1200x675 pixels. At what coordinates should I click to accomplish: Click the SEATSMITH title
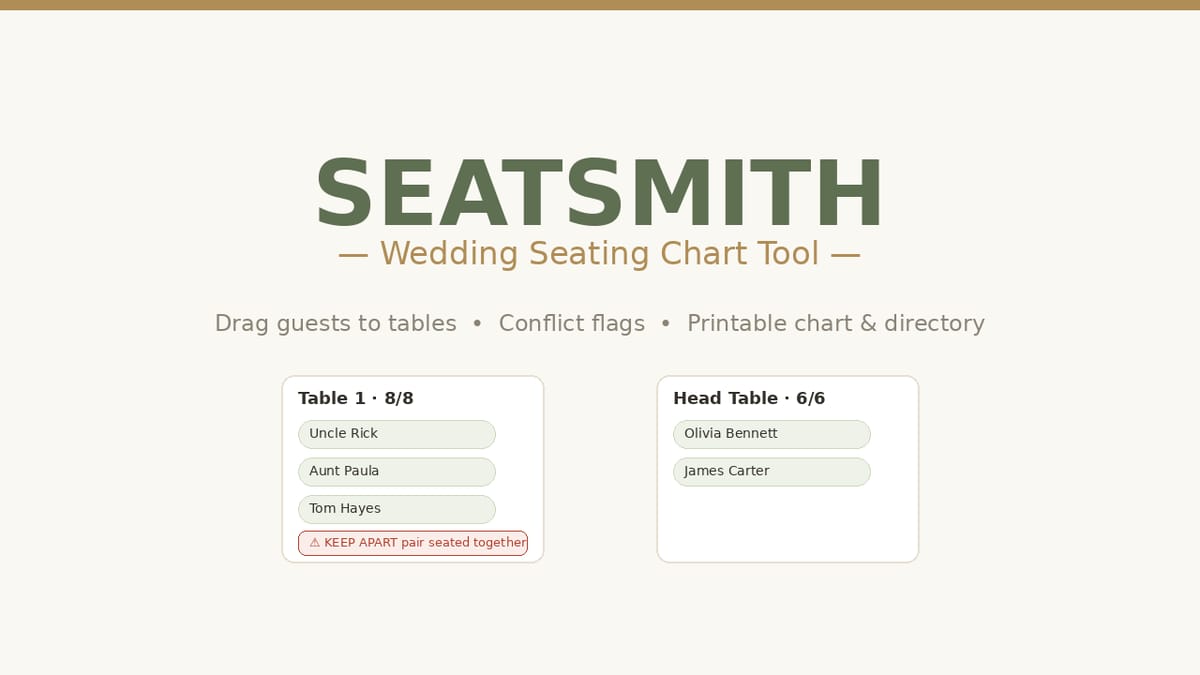pos(600,194)
